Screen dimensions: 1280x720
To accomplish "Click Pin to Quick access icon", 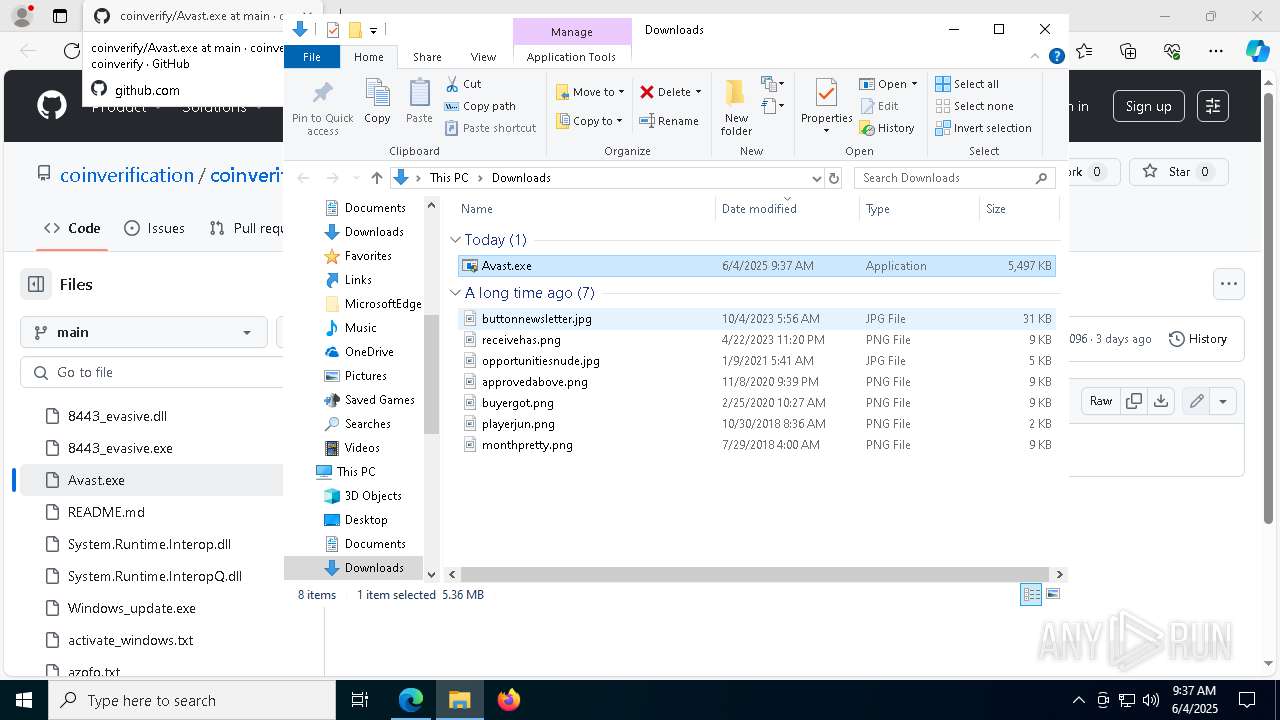I will (322, 108).
